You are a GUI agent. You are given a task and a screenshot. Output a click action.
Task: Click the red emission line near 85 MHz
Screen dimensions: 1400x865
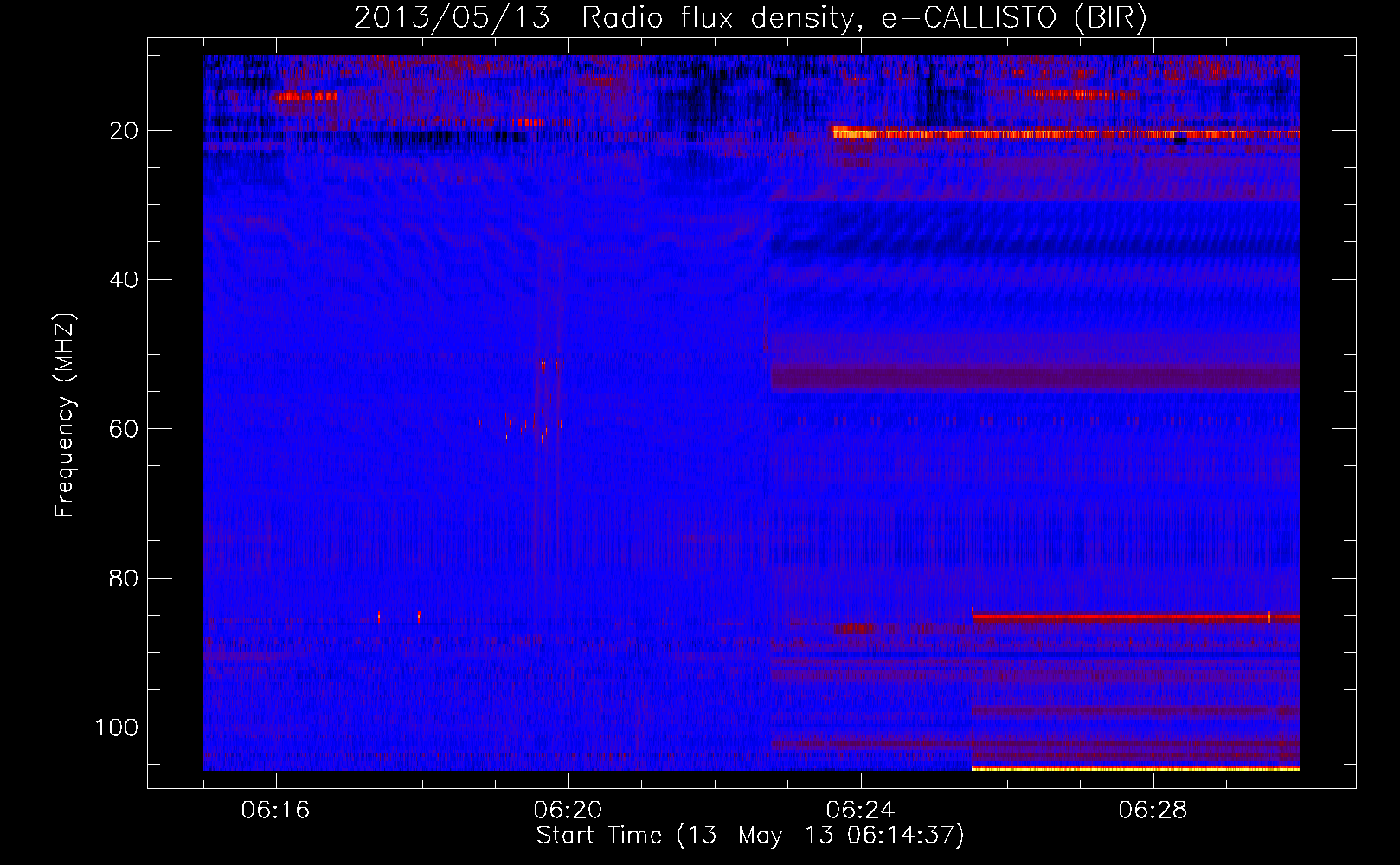tap(1136, 618)
